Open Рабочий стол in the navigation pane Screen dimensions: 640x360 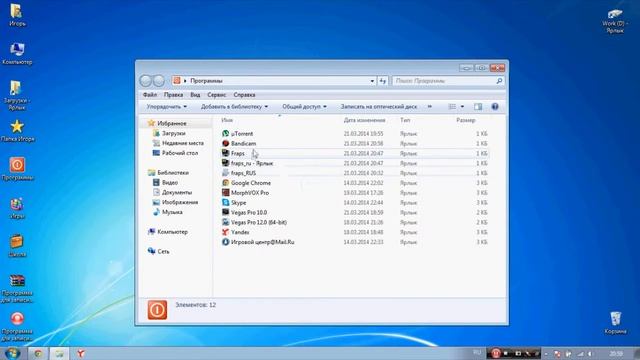coord(180,153)
